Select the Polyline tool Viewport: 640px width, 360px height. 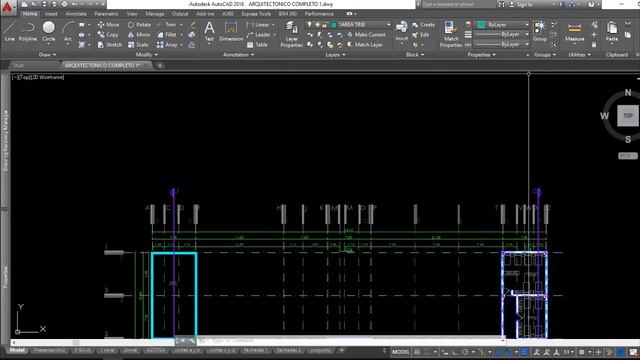point(28,31)
